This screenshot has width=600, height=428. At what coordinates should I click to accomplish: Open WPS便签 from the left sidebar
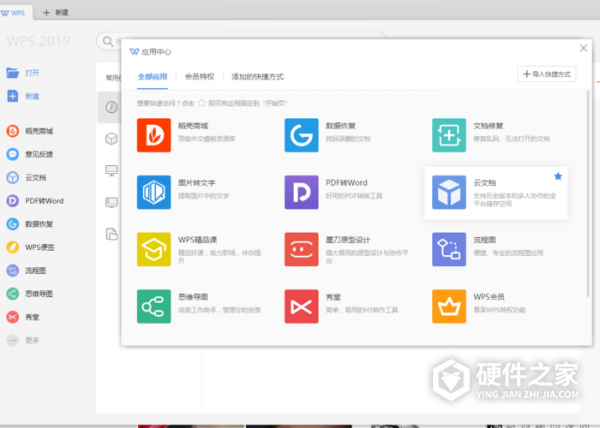pyautogui.click(x=30, y=247)
